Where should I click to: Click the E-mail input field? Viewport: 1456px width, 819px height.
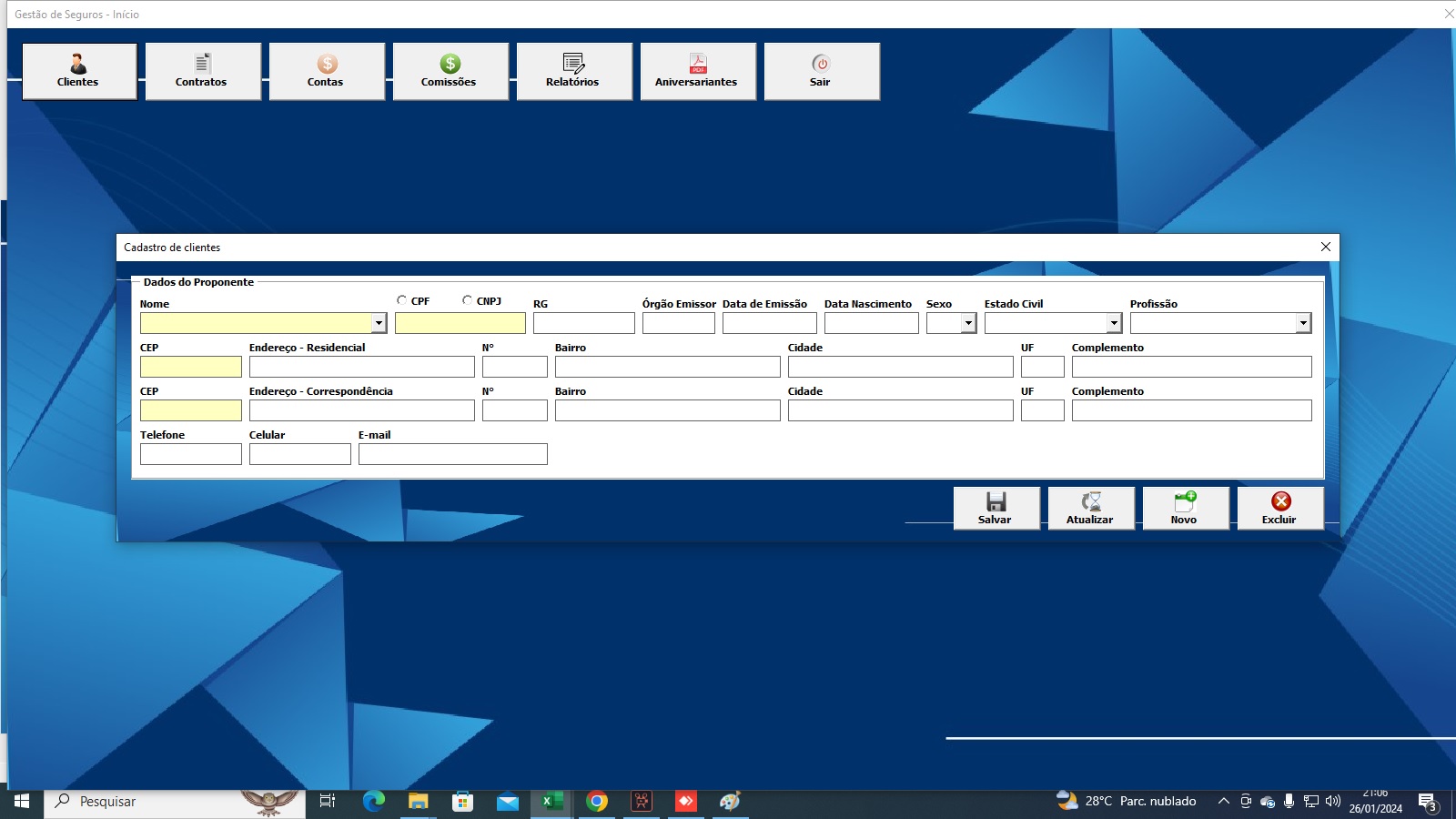pos(453,454)
